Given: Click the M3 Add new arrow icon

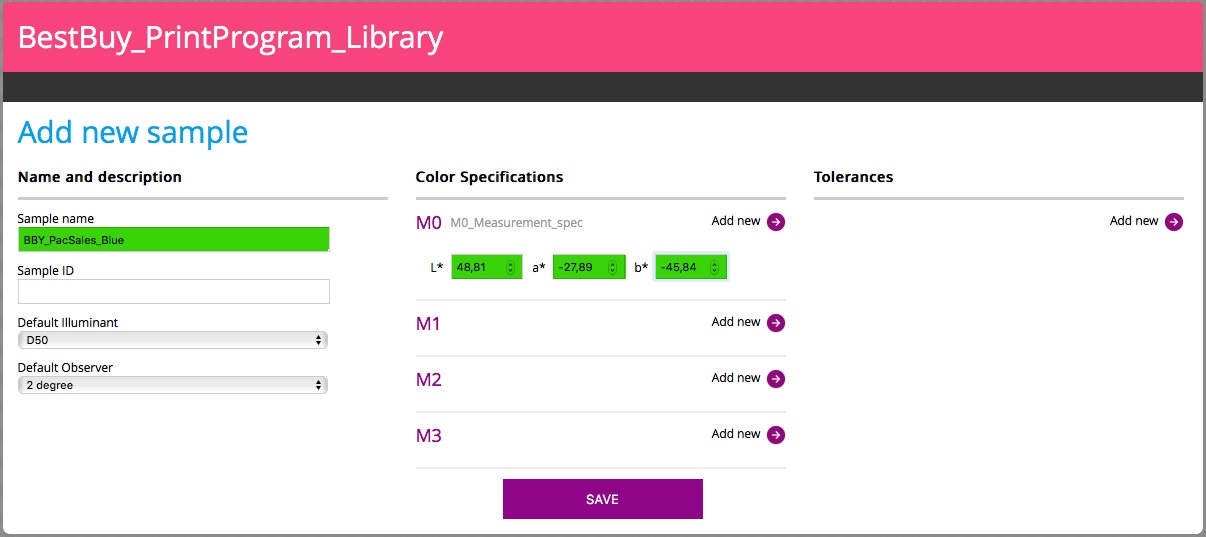Looking at the screenshot, I should pos(776,435).
